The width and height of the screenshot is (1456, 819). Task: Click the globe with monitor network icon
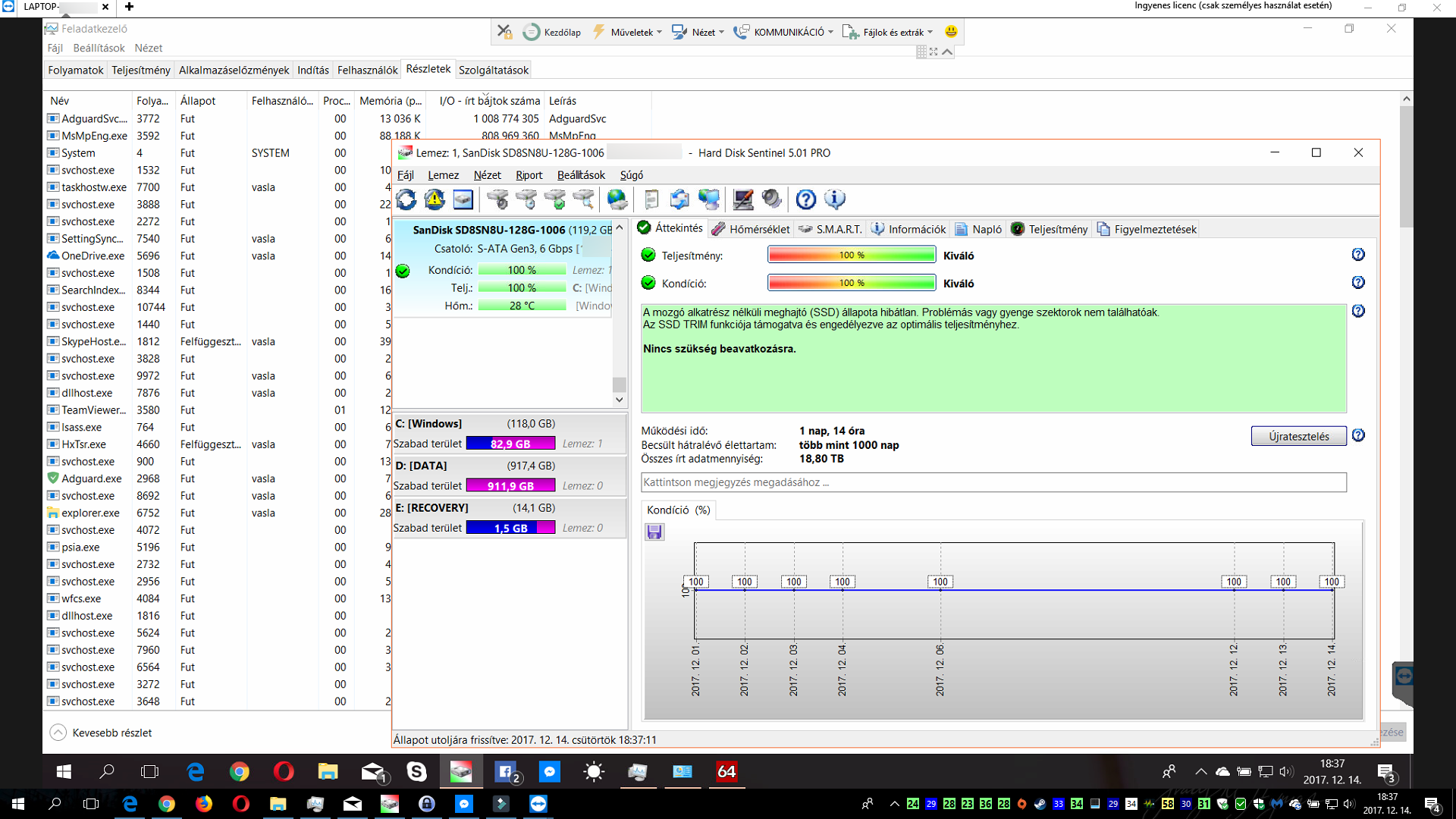pos(708,199)
